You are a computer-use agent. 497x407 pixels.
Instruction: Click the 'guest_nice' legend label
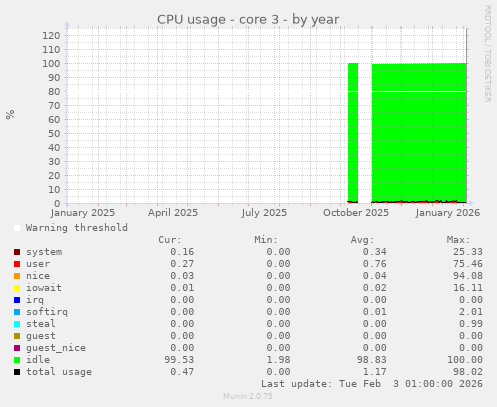pos(56,348)
